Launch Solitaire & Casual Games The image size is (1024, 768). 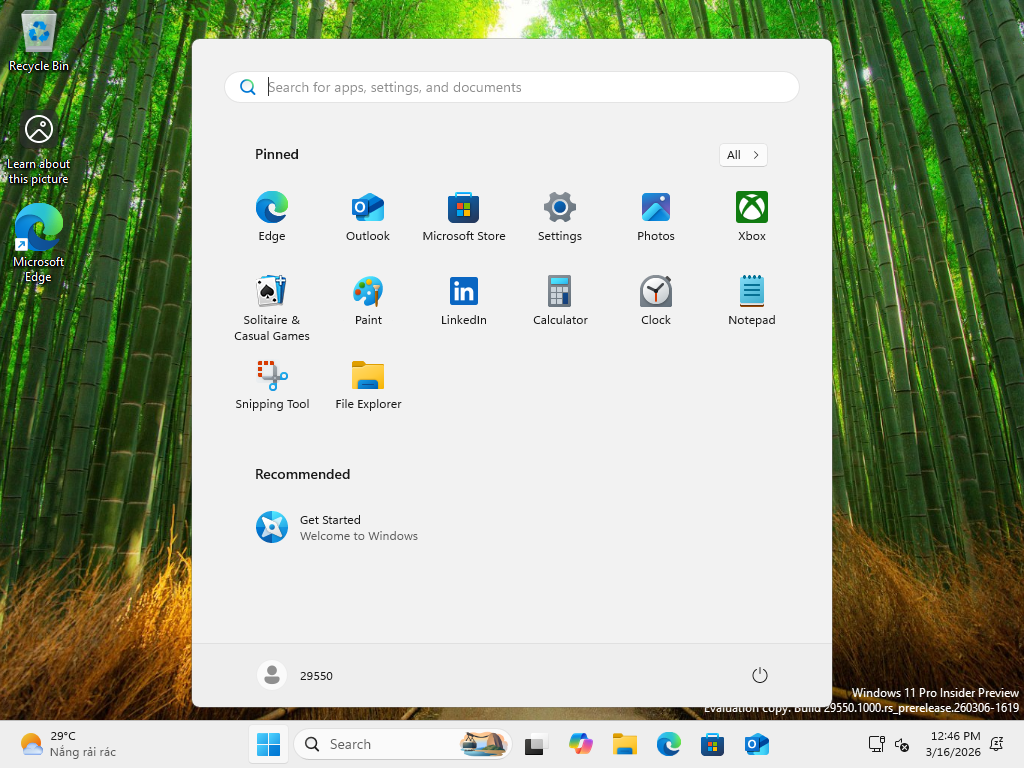(x=272, y=308)
